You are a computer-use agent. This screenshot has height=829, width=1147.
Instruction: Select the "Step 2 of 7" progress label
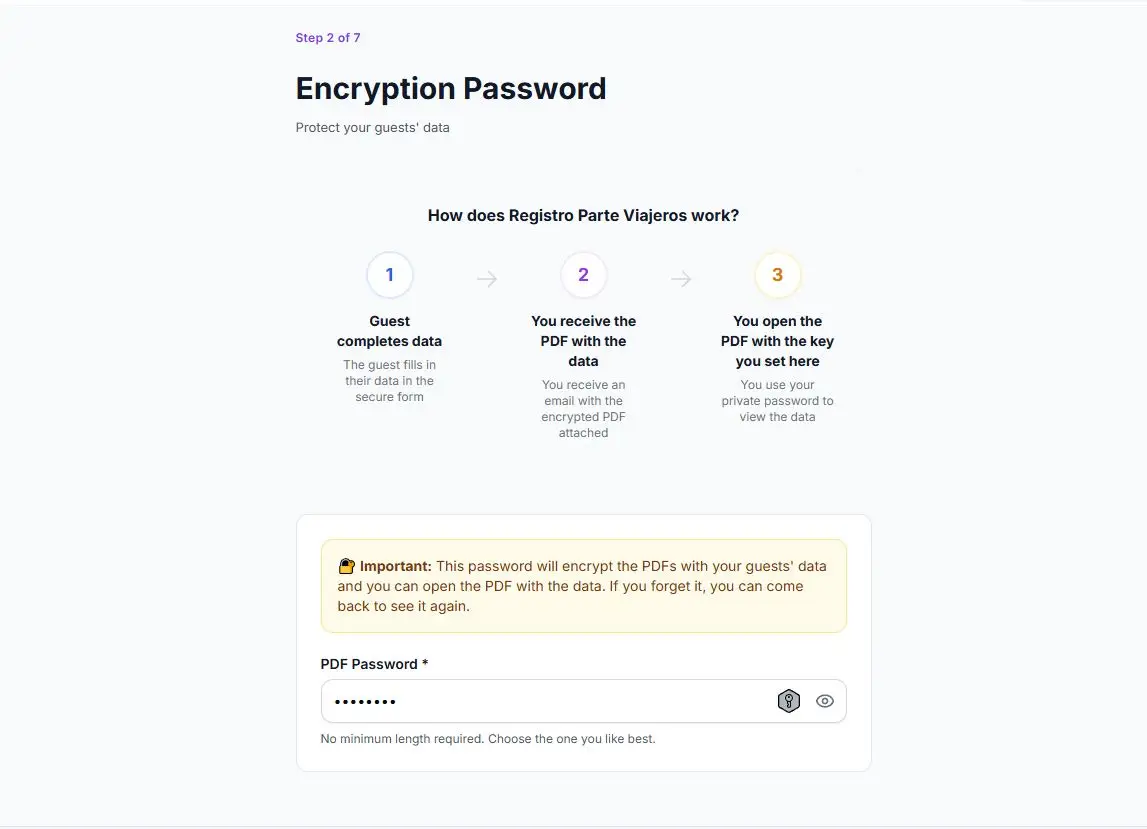click(x=328, y=38)
